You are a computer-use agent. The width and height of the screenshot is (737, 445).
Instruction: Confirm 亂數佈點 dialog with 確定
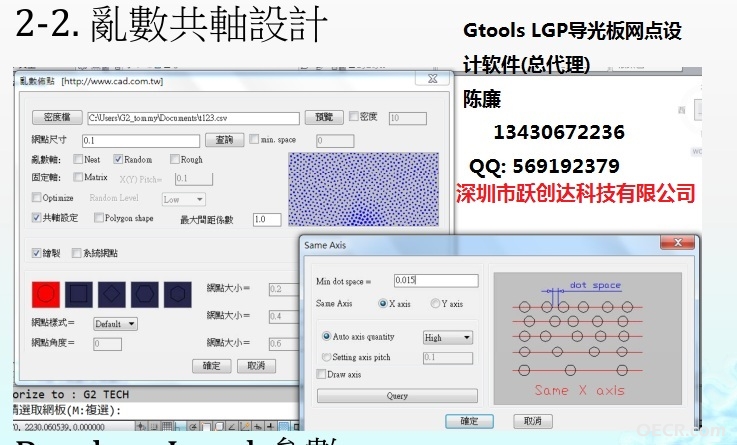(212, 366)
